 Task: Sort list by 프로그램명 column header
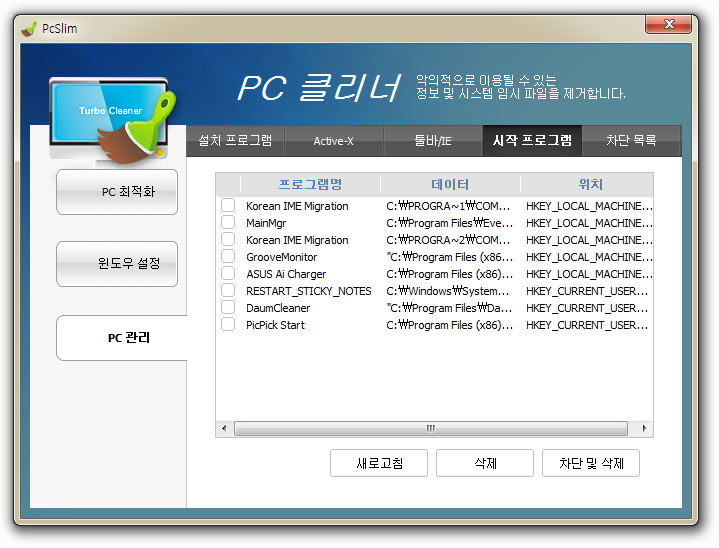pos(310,185)
